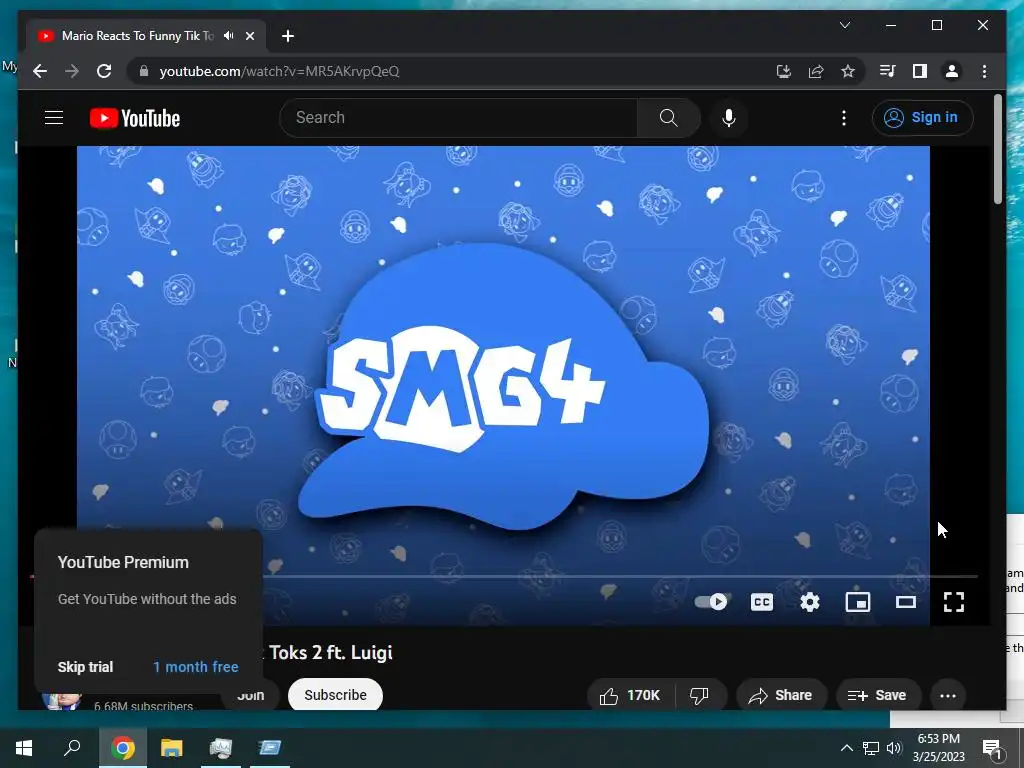
Task: Open Chrome media controls icon
Action: click(x=887, y=71)
